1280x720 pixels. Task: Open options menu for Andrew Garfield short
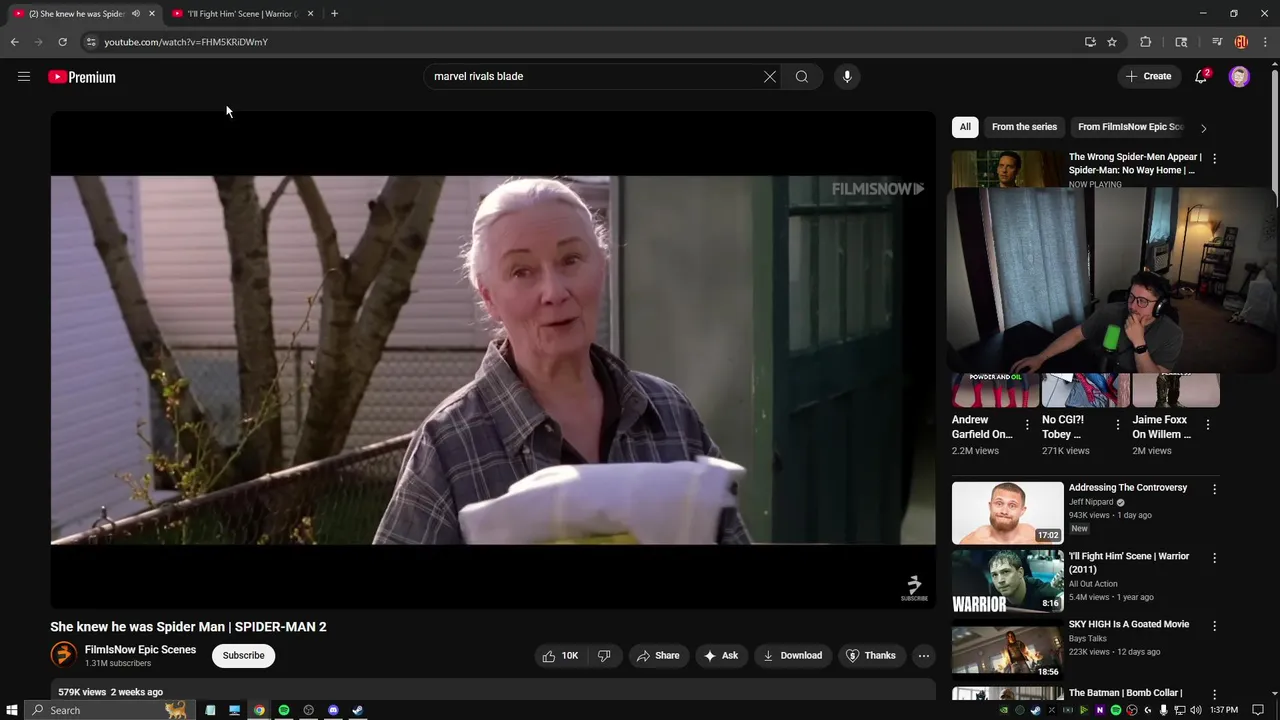click(1027, 425)
